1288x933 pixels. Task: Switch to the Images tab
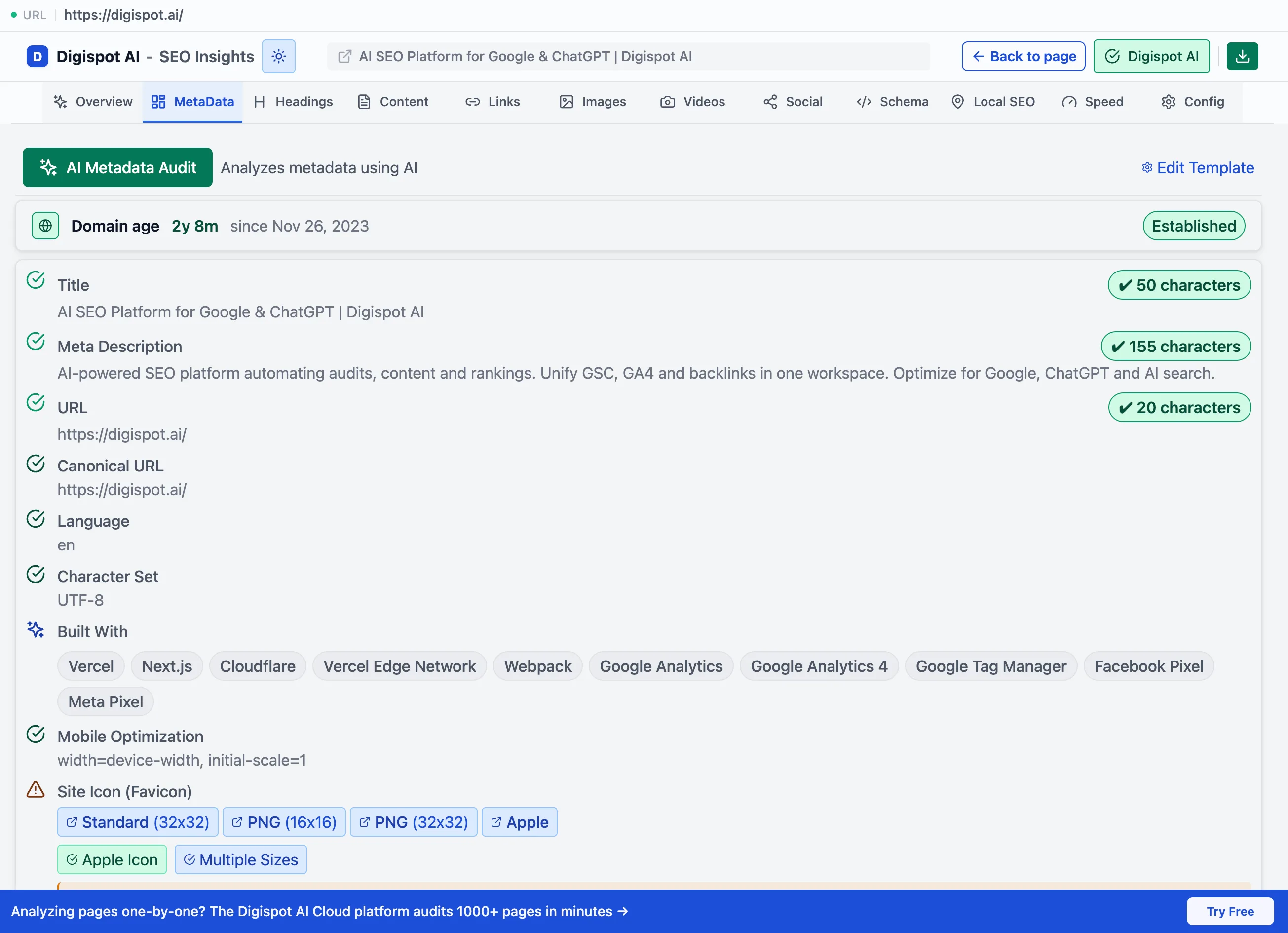593,102
